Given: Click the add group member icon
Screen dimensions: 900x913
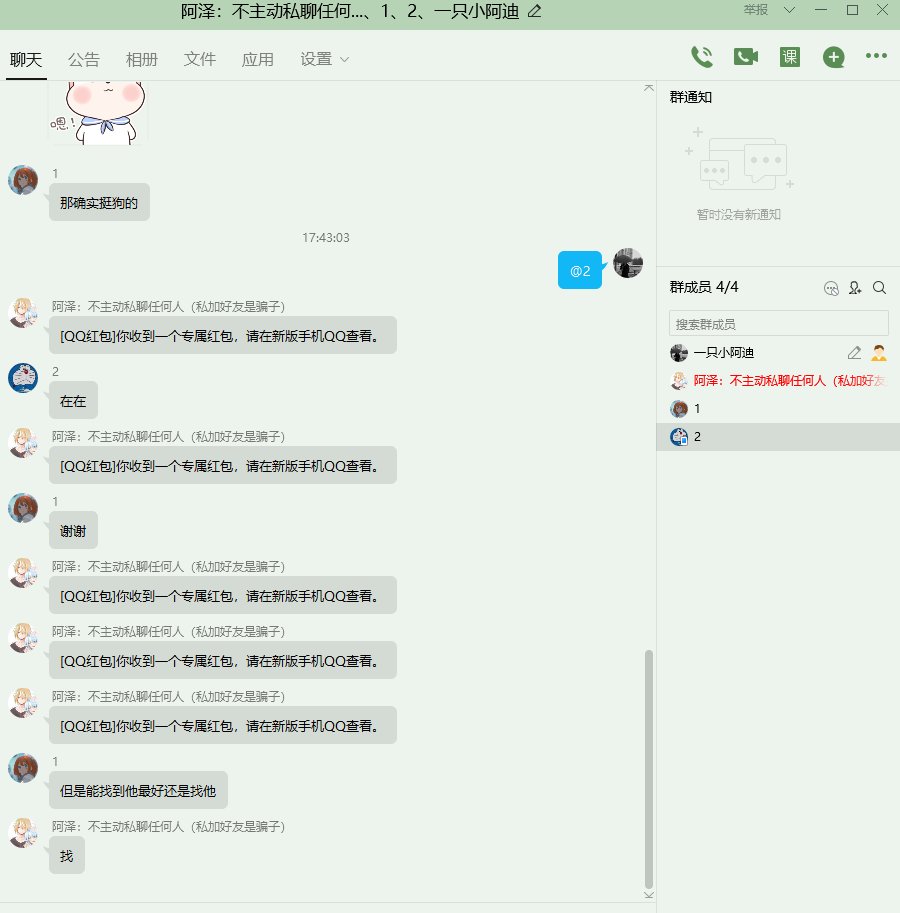Looking at the screenshot, I should point(855,288).
